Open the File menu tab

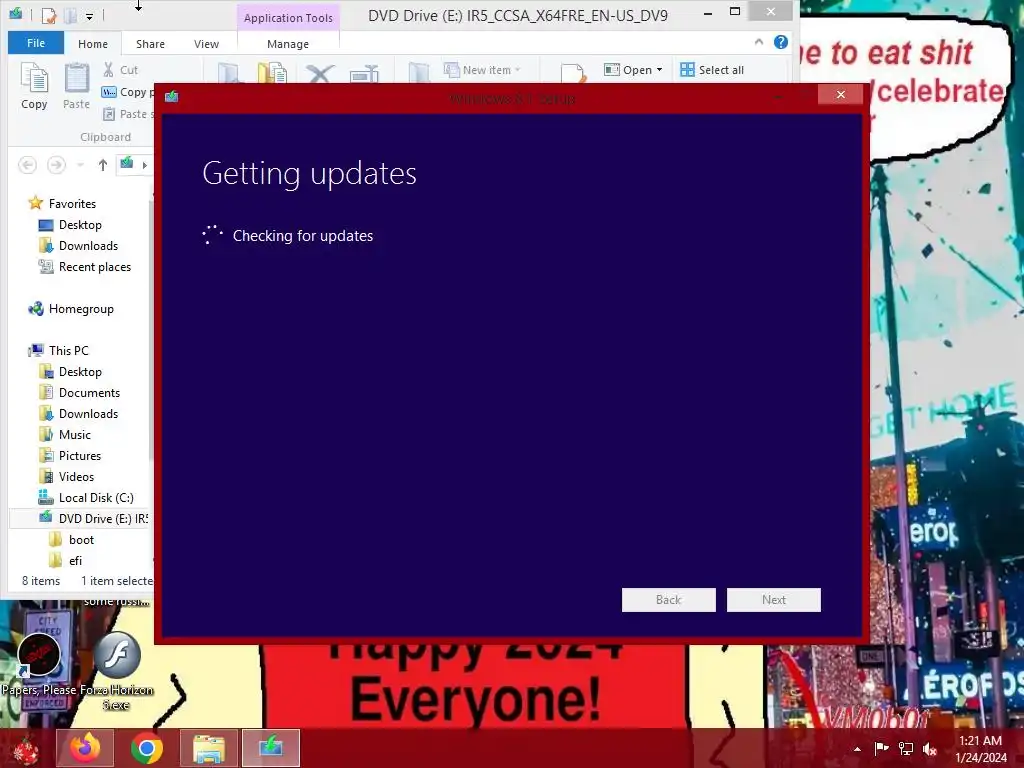[36, 43]
